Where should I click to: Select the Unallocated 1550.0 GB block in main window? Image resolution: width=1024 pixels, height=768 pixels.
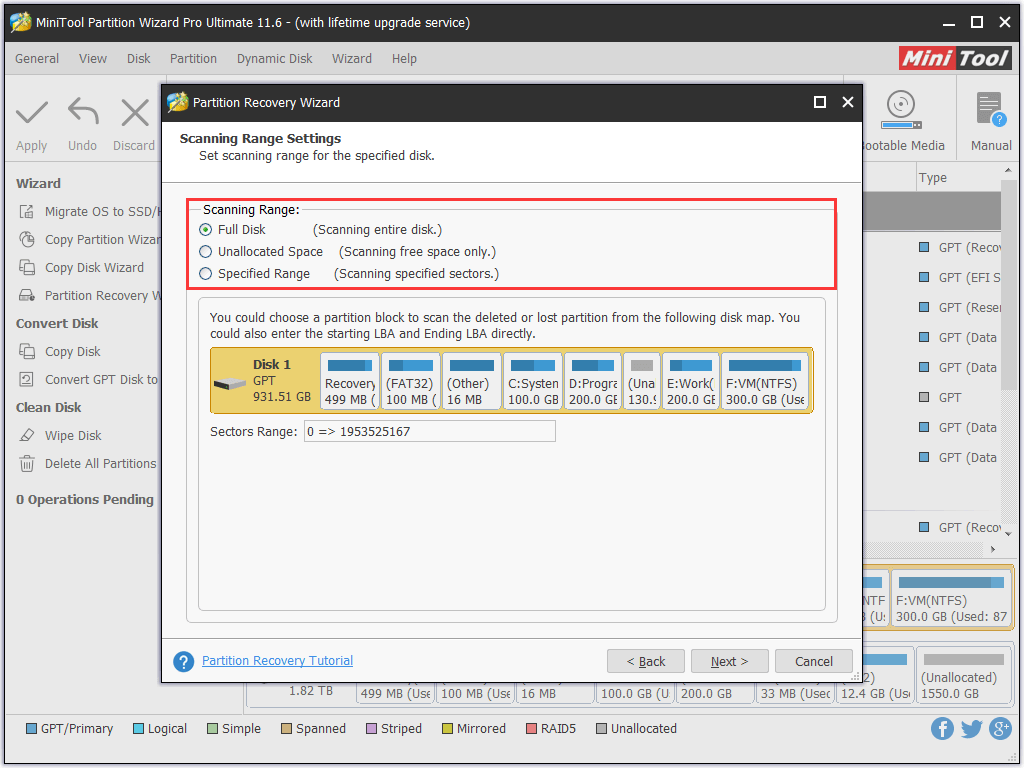[x=964, y=675]
